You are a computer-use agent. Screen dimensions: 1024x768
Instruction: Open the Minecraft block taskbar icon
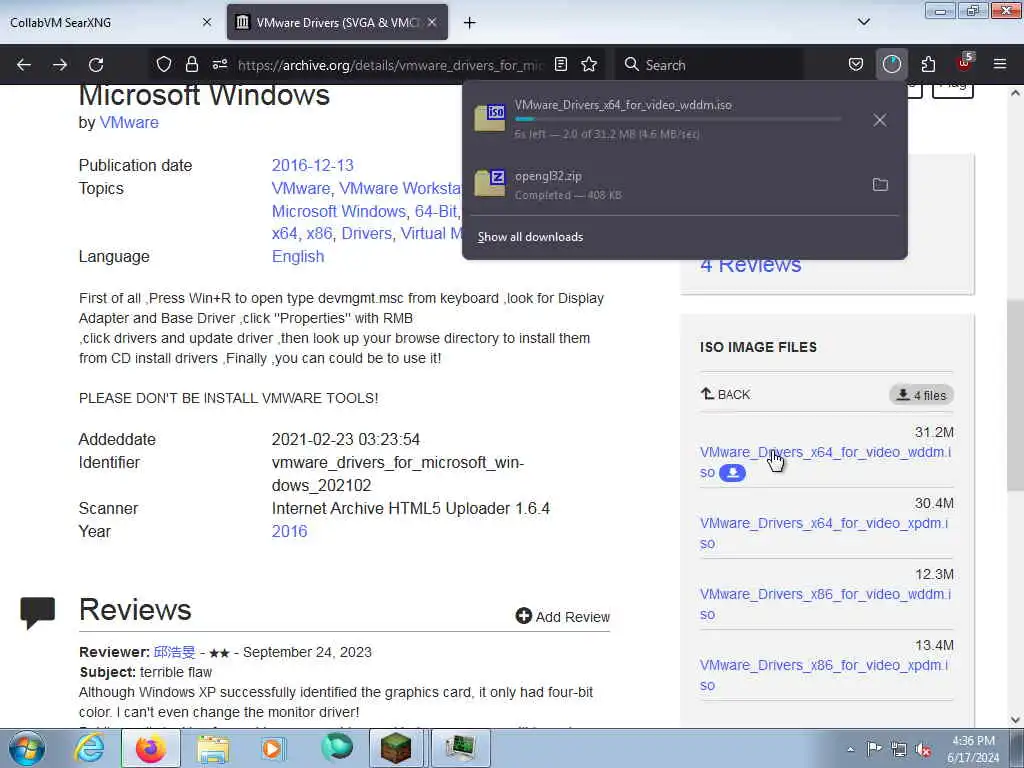(x=396, y=748)
